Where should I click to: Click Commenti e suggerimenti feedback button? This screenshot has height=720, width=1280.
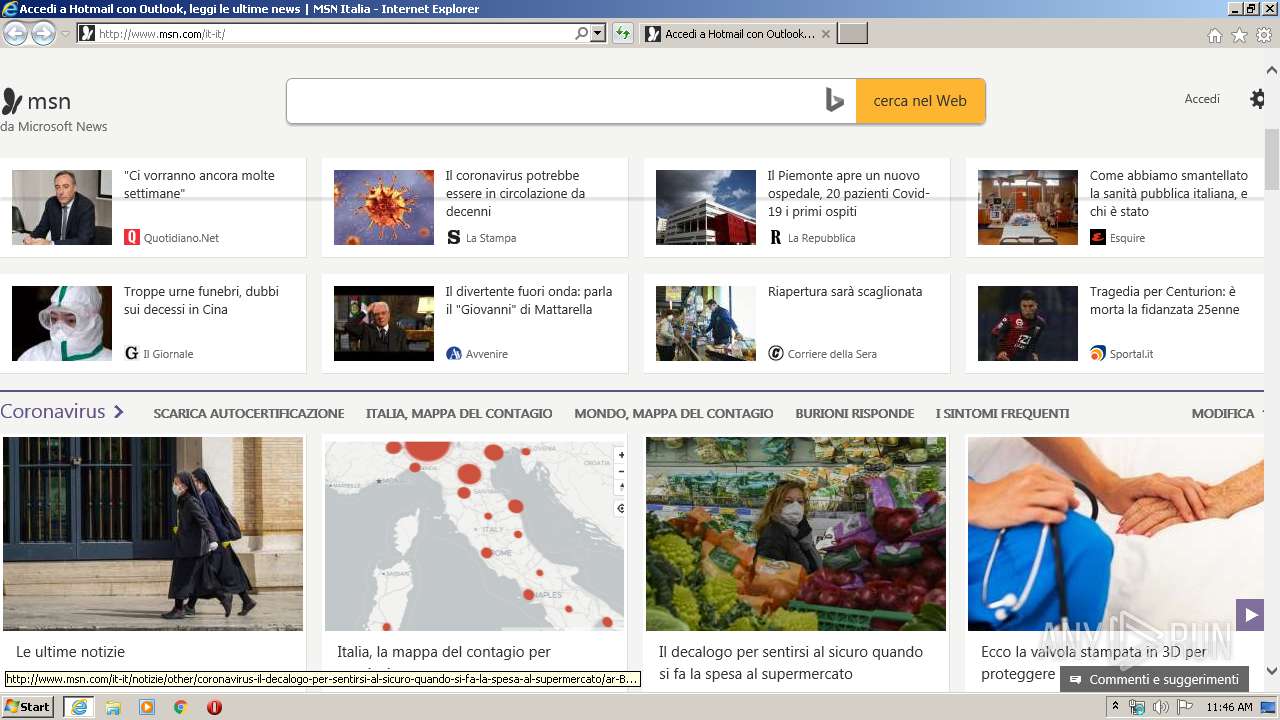[1155, 679]
